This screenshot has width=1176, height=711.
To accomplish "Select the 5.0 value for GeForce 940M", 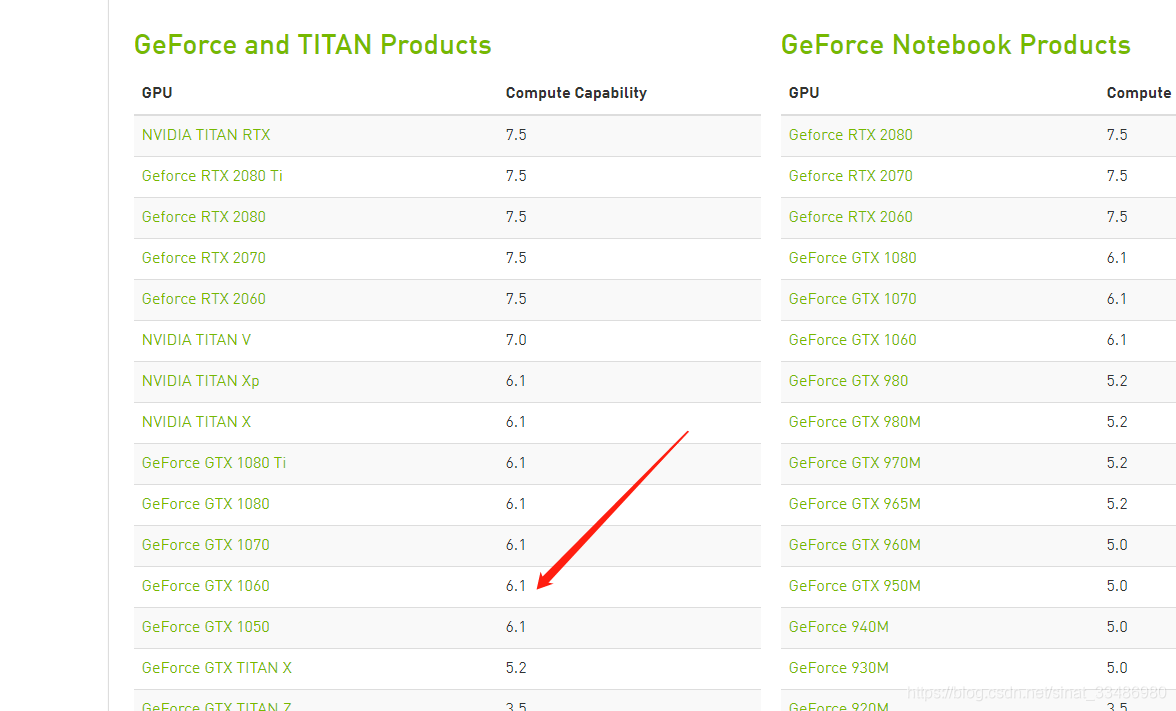I will point(1117,627).
